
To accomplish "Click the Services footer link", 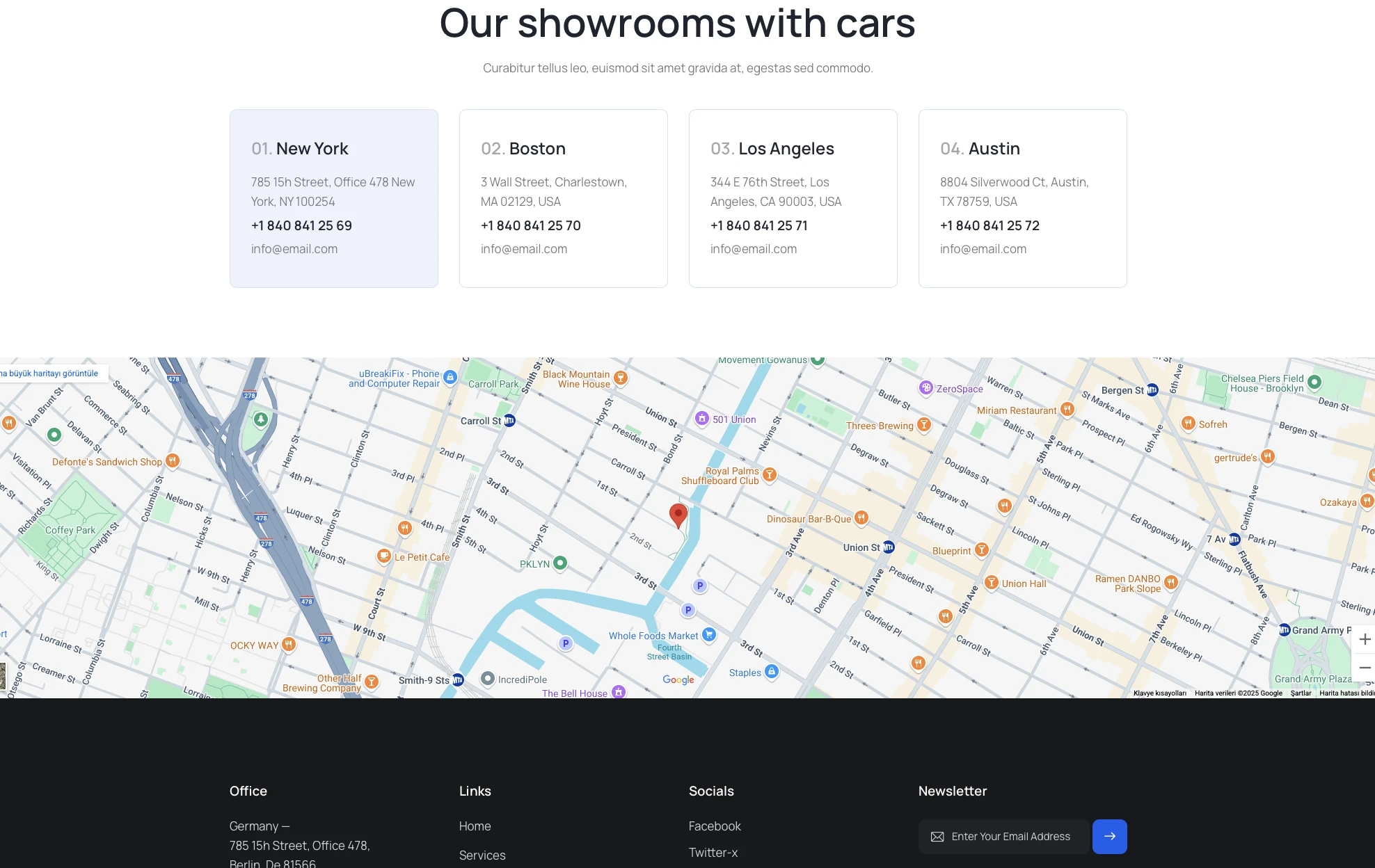I will pyautogui.click(x=482, y=855).
